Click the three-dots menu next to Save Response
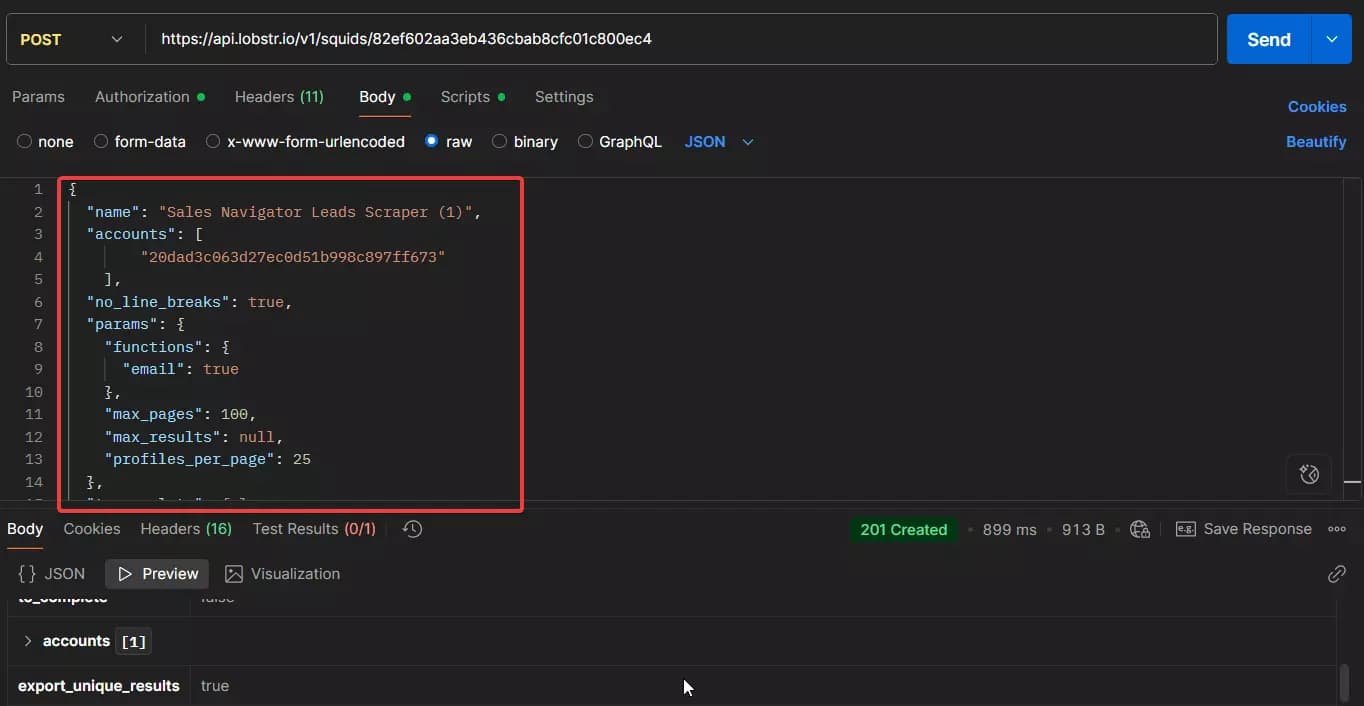 (x=1338, y=528)
